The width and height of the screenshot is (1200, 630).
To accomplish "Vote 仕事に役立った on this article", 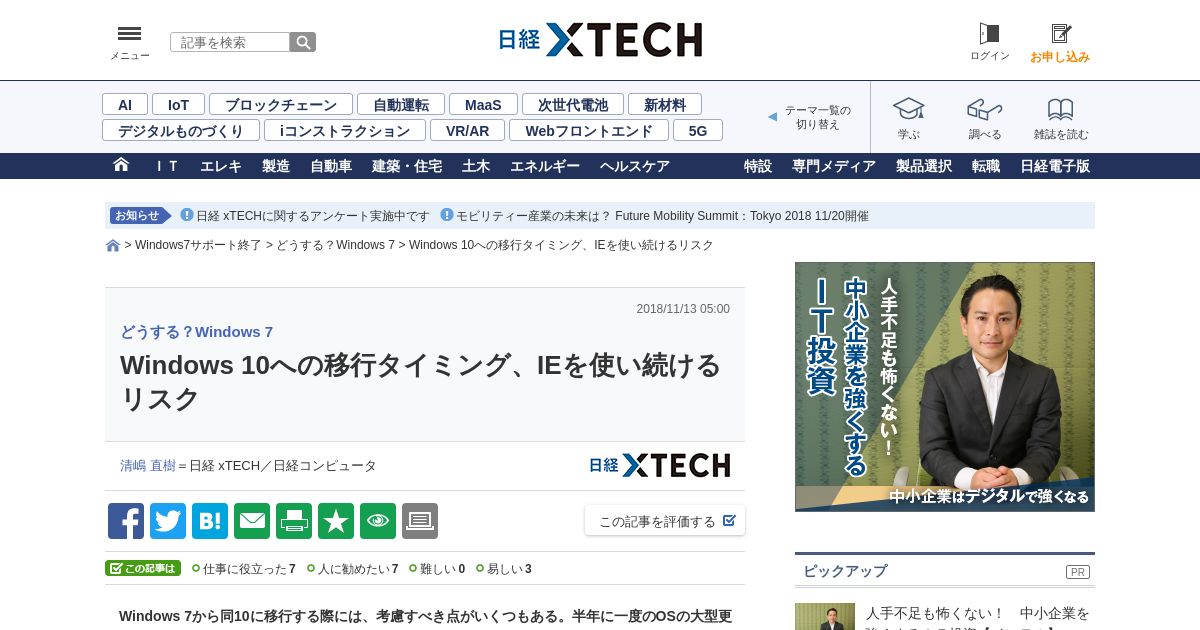I will point(243,569).
